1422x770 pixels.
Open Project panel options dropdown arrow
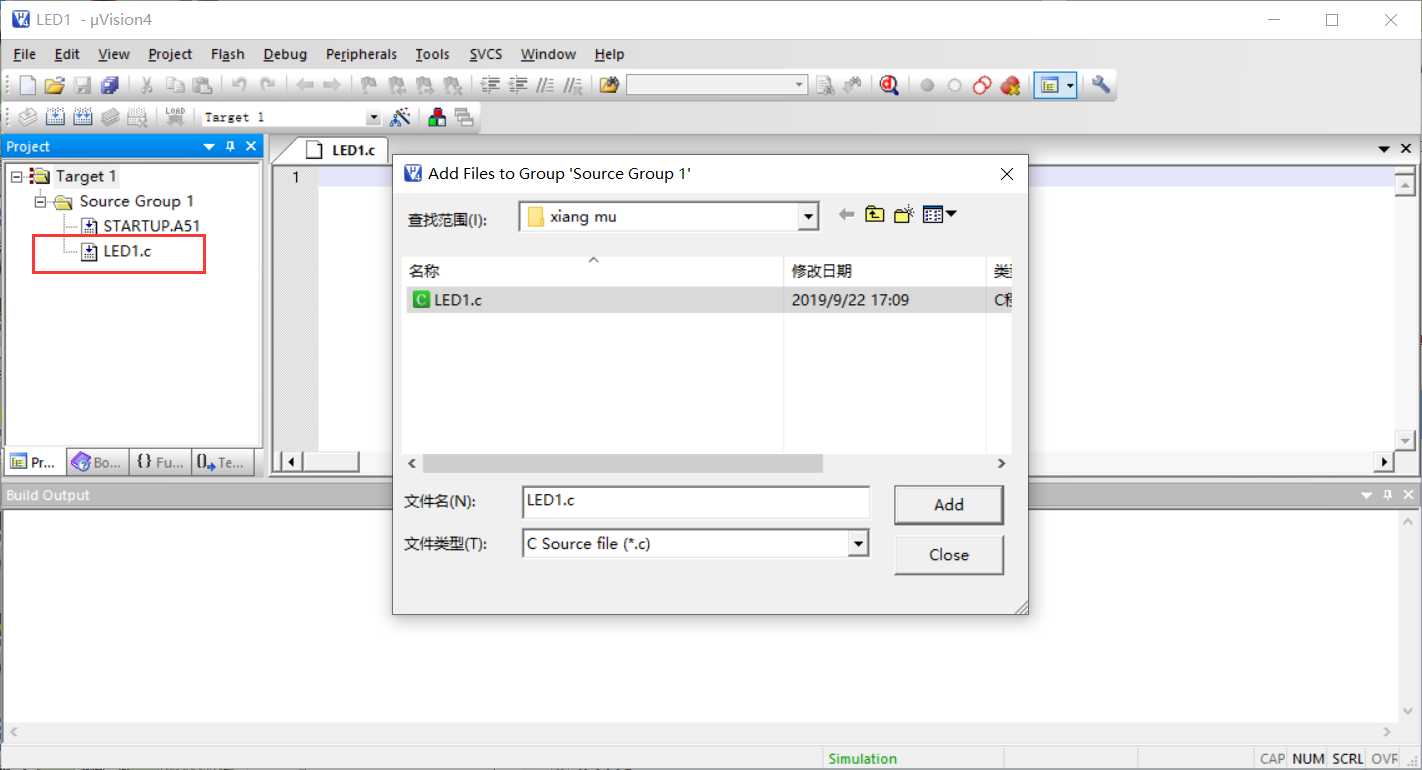coord(209,146)
